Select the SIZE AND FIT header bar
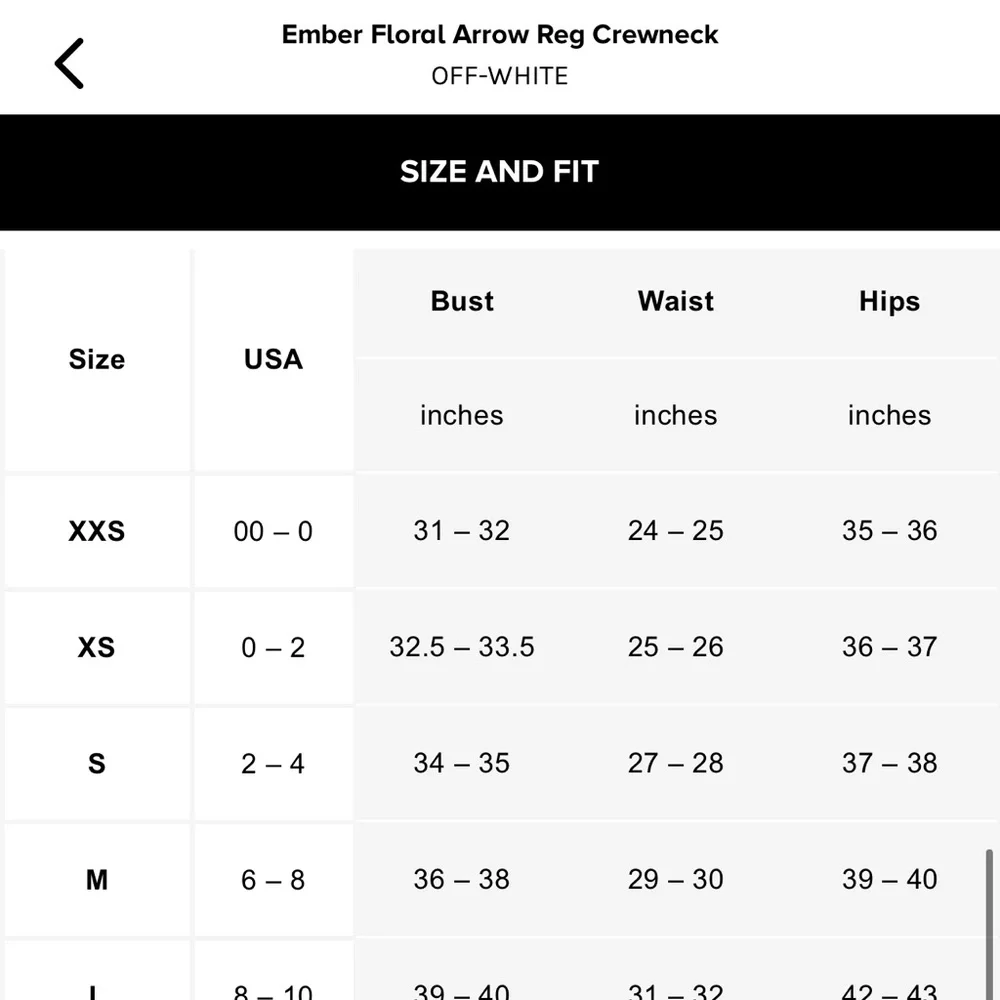Screen dimensions: 1000x1000 click(x=500, y=172)
